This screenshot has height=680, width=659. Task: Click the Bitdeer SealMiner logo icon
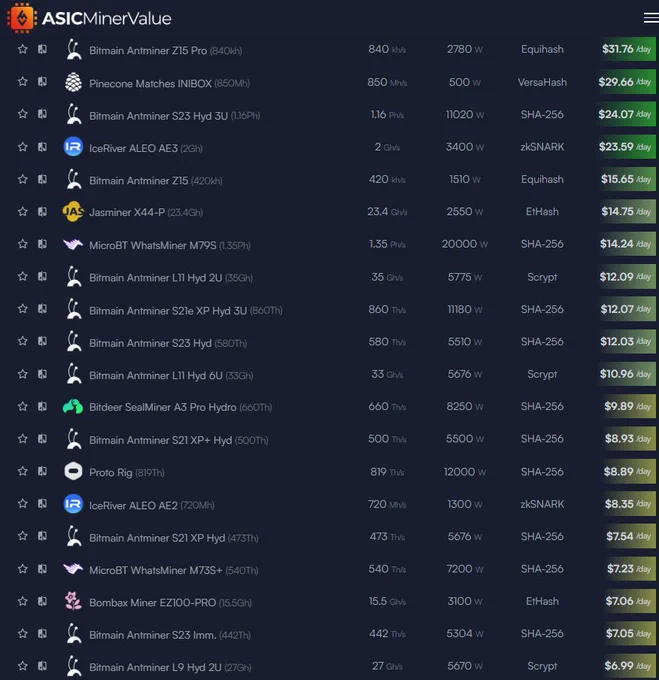73,406
